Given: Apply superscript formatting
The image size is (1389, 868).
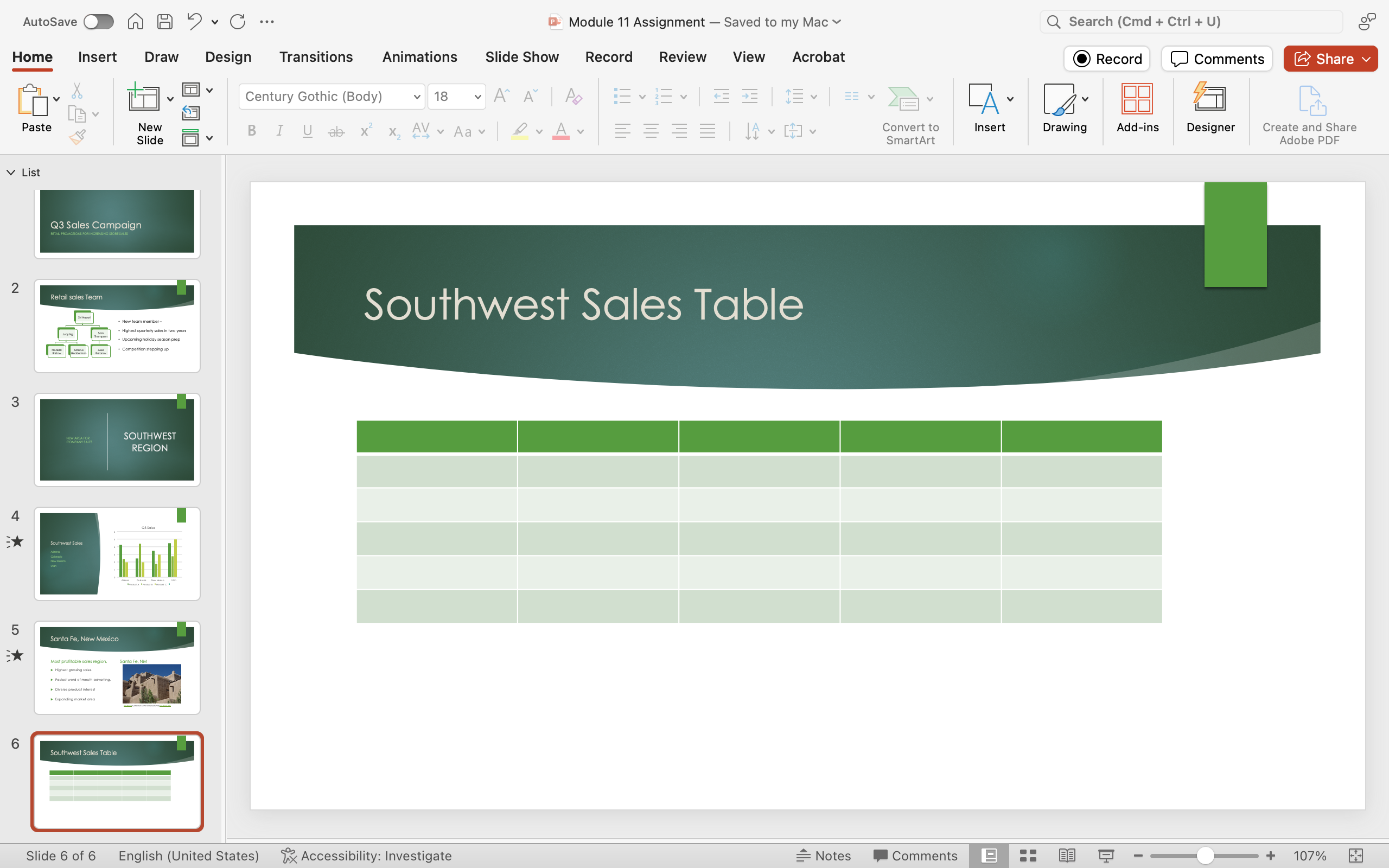Looking at the screenshot, I should tap(366, 131).
